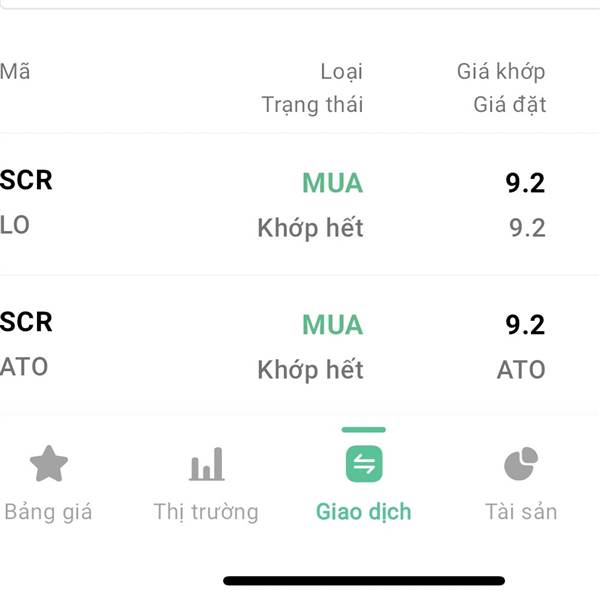Tap the Giá đặt column header
The width and height of the screenshot is (600, 600).
point(510,104)
